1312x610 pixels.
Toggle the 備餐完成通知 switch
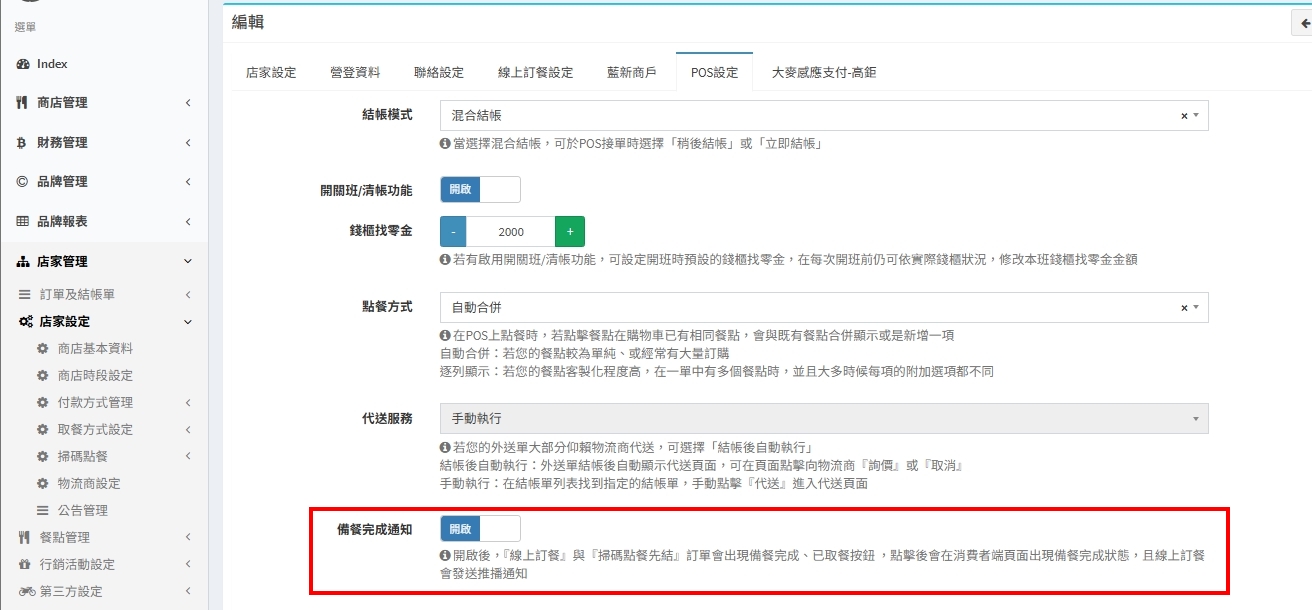pyautogui.click(x=480, y=528)
